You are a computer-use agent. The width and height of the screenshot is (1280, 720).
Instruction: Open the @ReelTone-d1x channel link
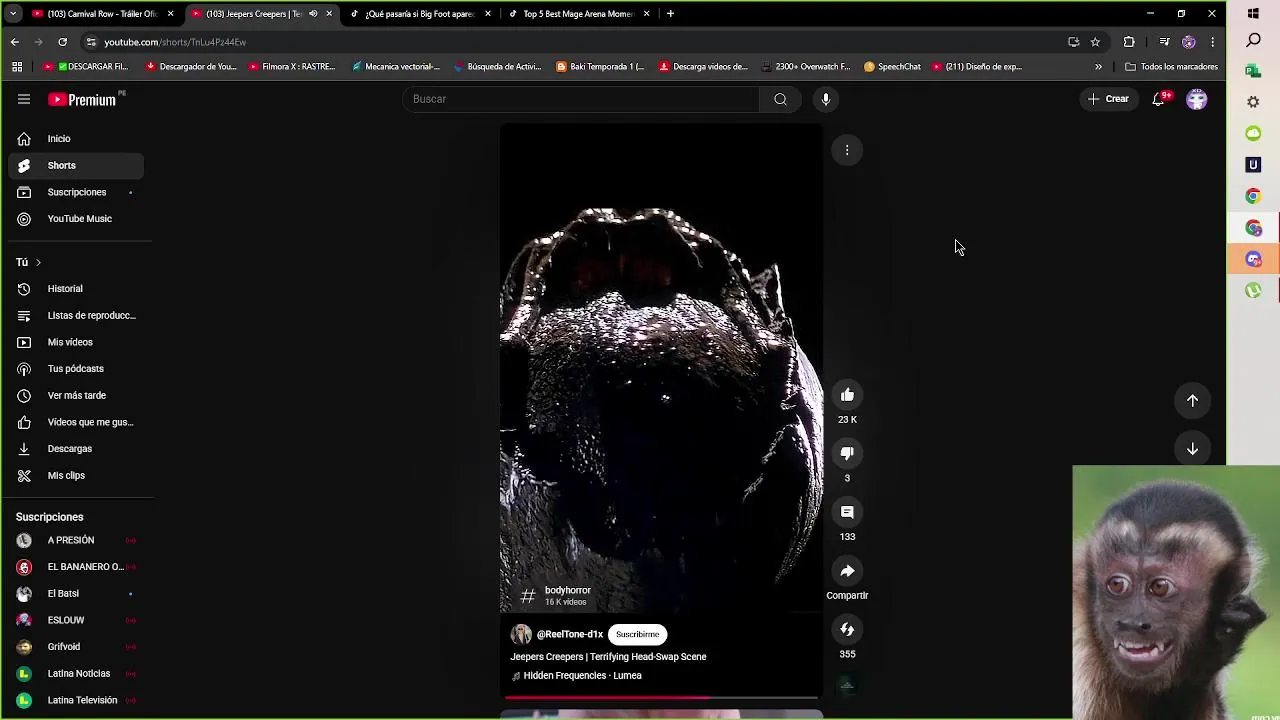pyautogui.click(x=570, y=634)
